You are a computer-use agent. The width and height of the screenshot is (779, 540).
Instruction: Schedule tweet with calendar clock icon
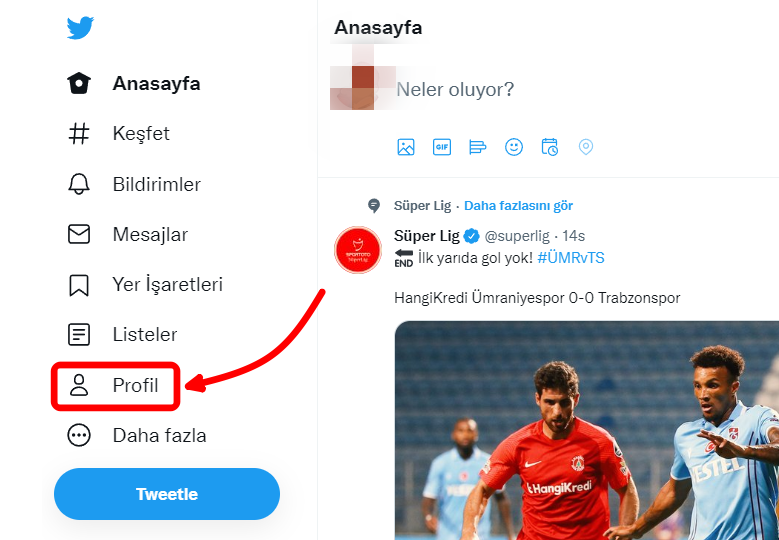coord(549,147)
